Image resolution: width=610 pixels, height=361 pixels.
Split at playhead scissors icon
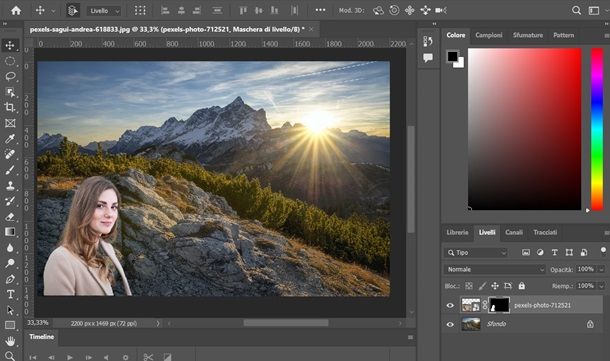pos(148,357)
